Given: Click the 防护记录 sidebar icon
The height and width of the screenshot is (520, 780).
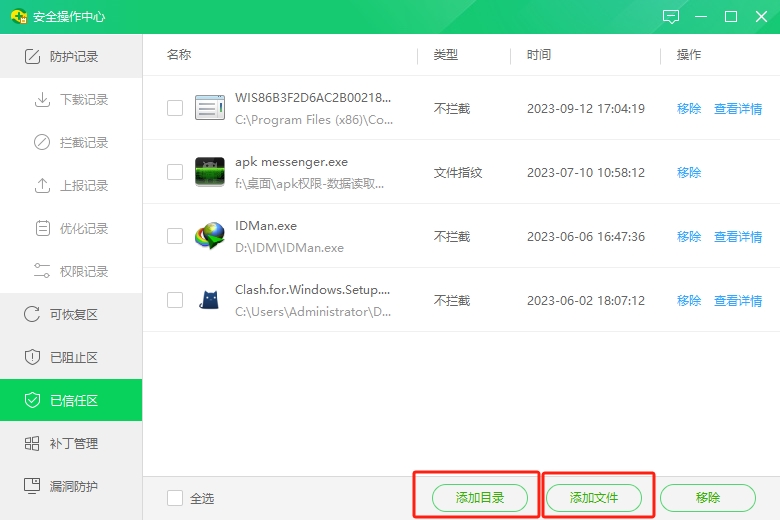Looking at the screenshot, I should [32, 57].
